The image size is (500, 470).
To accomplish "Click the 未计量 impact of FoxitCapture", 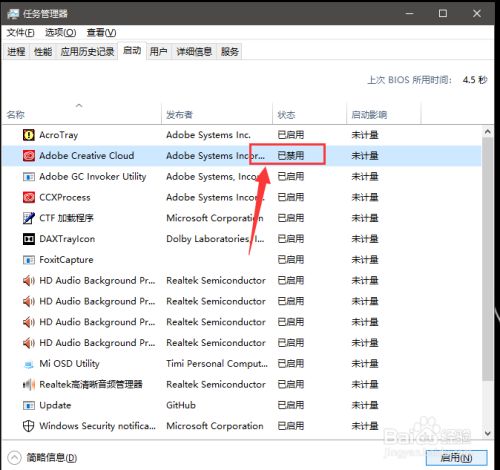I will point(365,260).
